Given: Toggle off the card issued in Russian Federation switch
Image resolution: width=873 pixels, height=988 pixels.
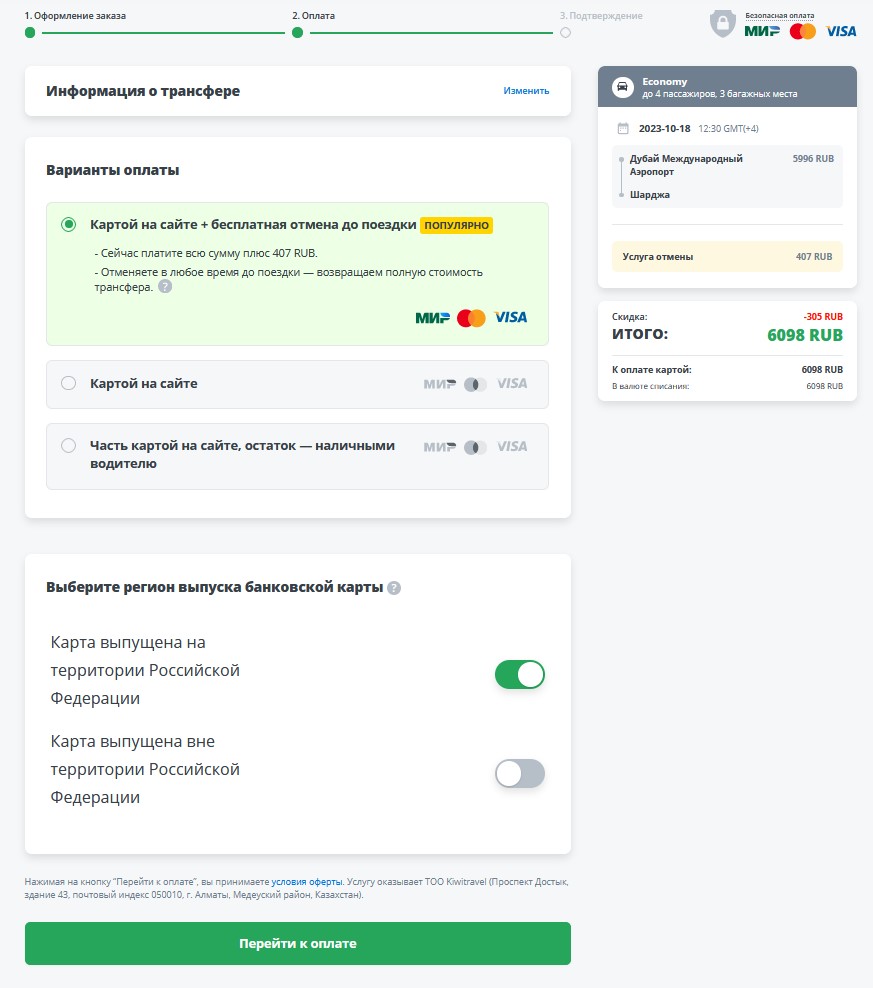Looking at the screenshot, I should pos(520,674).
